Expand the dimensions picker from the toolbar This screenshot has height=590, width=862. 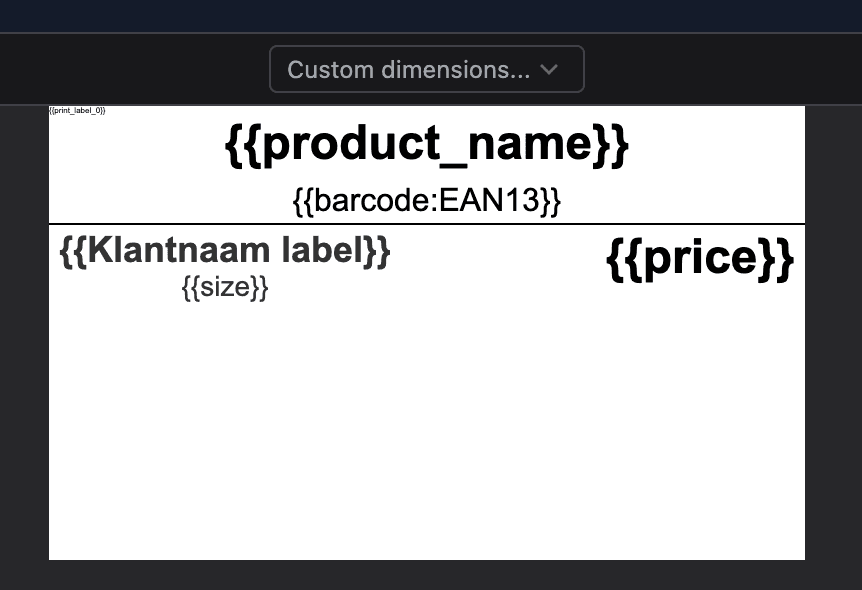tap(426, 69)
